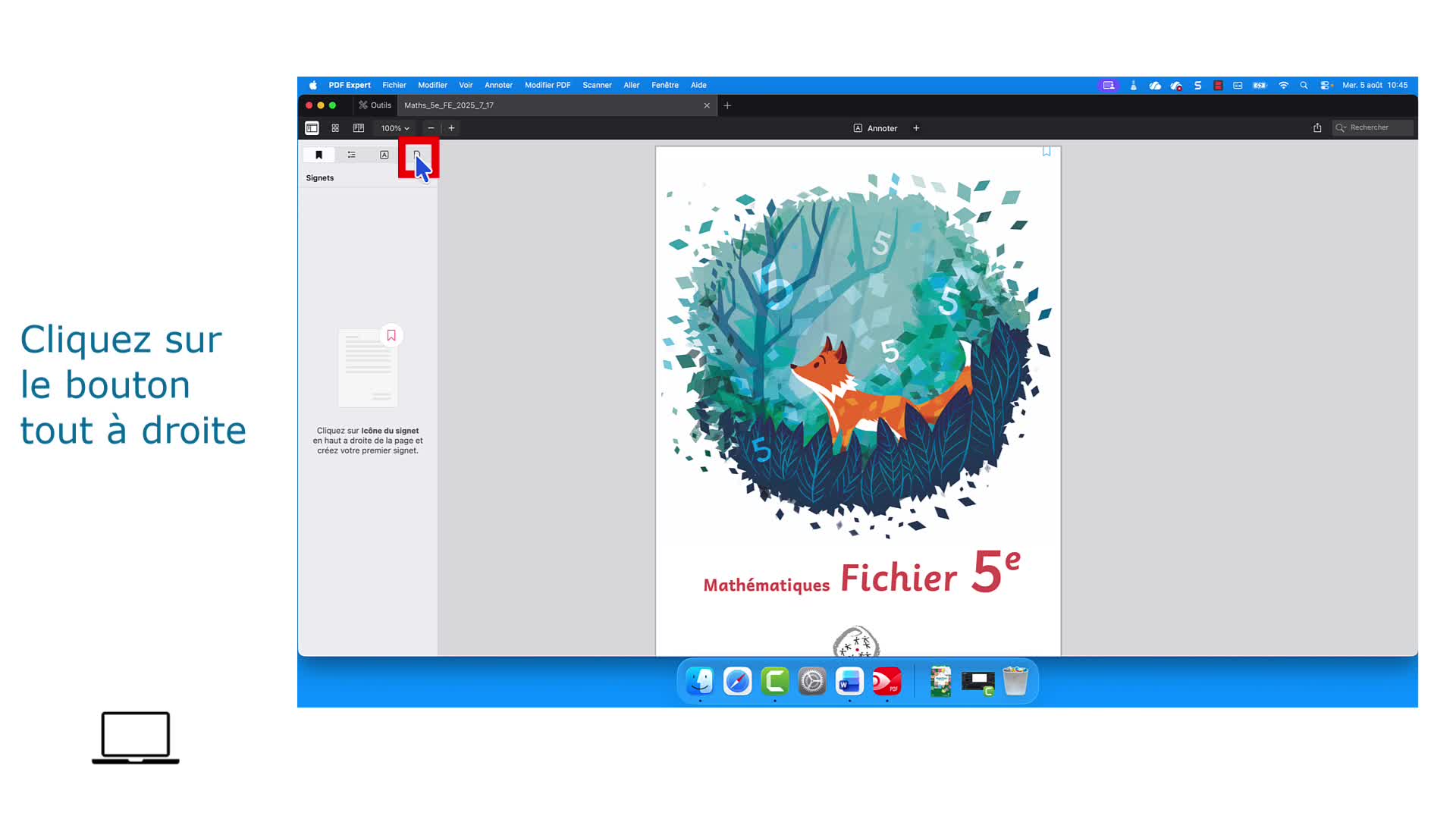1456x819 pixels.
Task: Open the 100% zoom level dropdown
Action: 395,128
